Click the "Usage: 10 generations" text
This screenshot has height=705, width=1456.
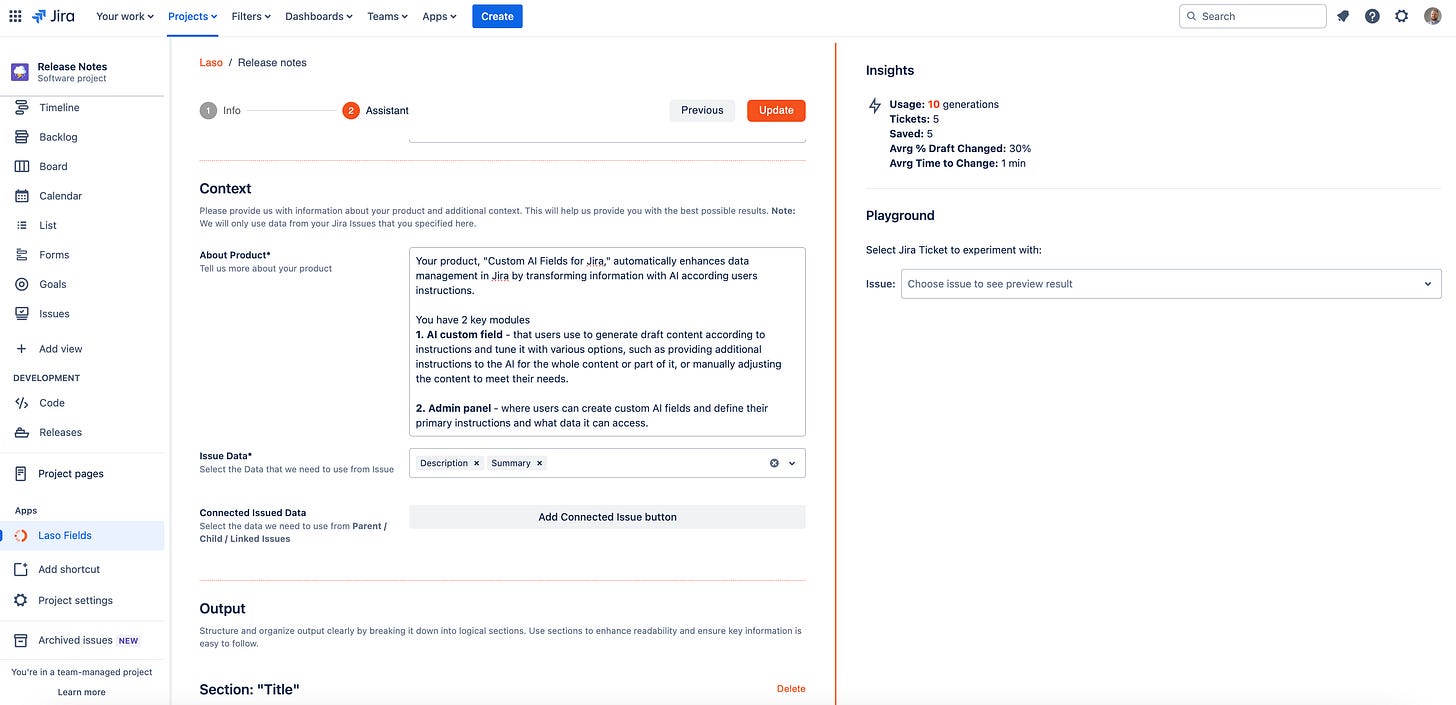click(944, 104)
